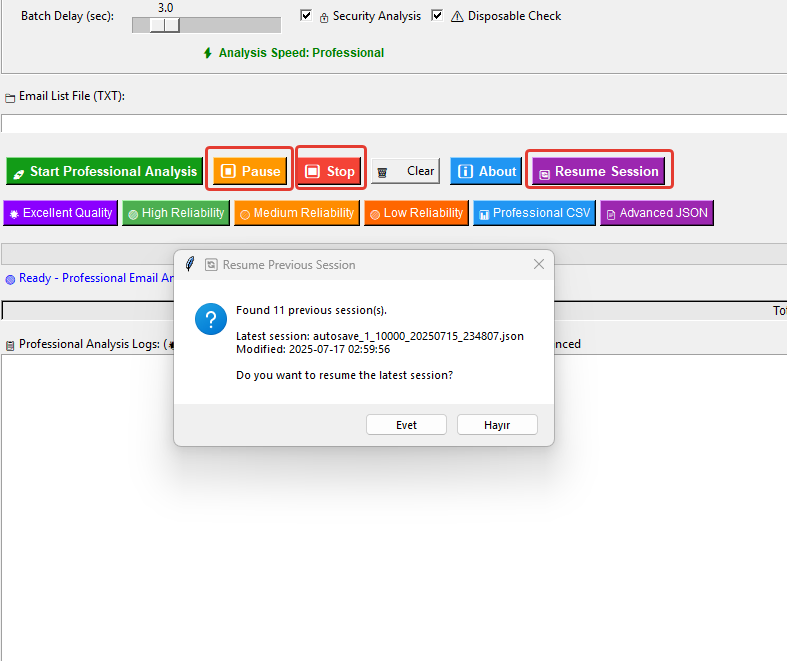Export results with Professional CSV button
This screenshot has width=787, height=661.
pyautogui.click(x=534, y=213)
